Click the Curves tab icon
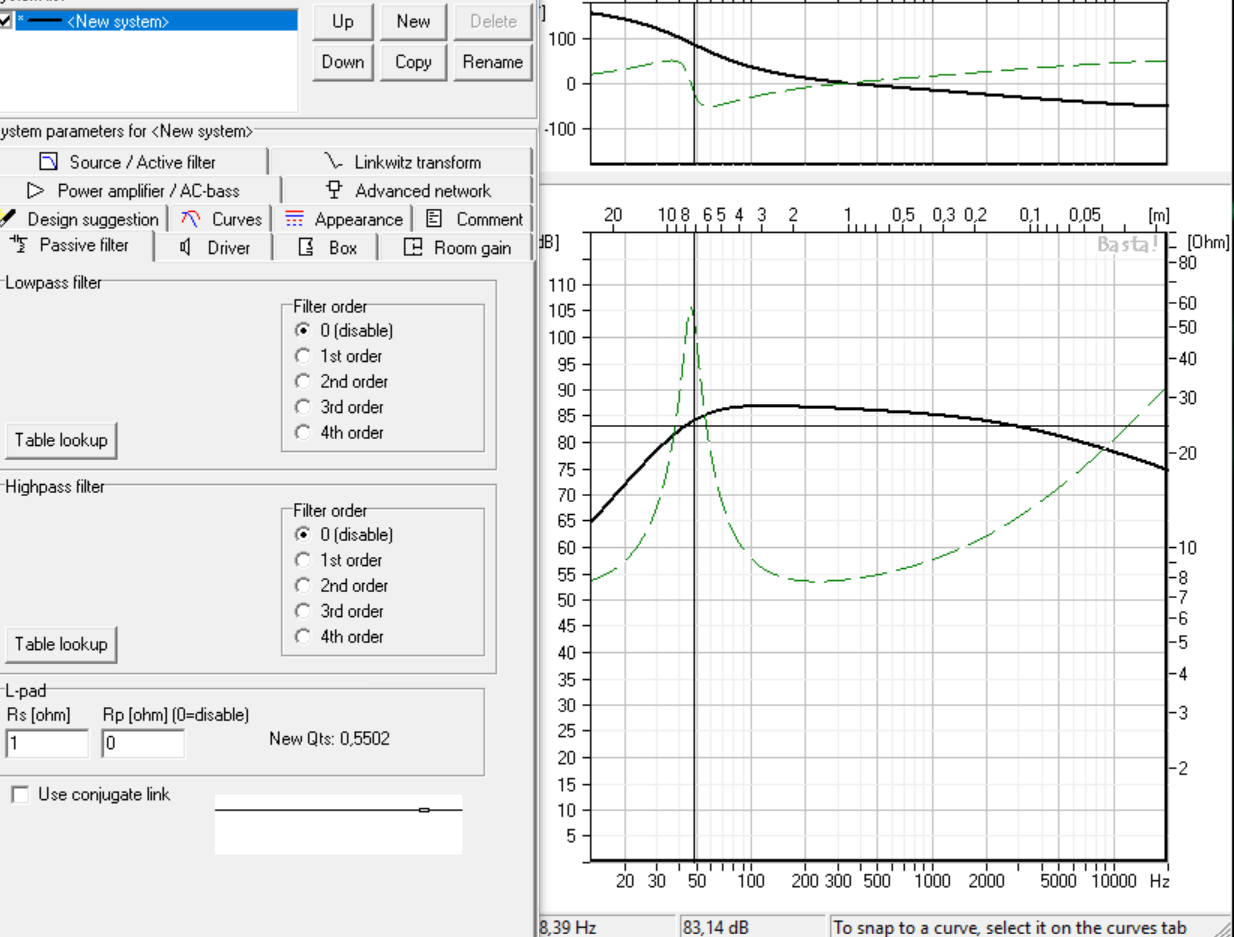Image resolution: width=1234 pixels, height=937 pixels. click(x=190, y=219)
